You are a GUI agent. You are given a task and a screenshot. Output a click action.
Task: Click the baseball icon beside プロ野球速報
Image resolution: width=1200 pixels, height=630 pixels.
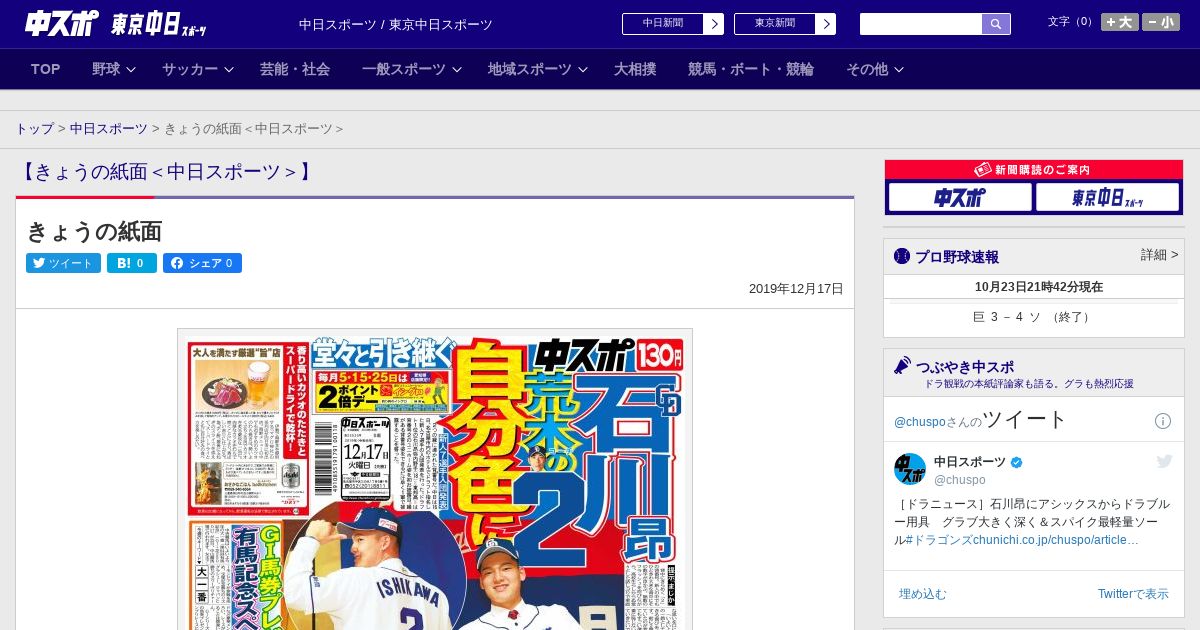[x=902, y=256]
